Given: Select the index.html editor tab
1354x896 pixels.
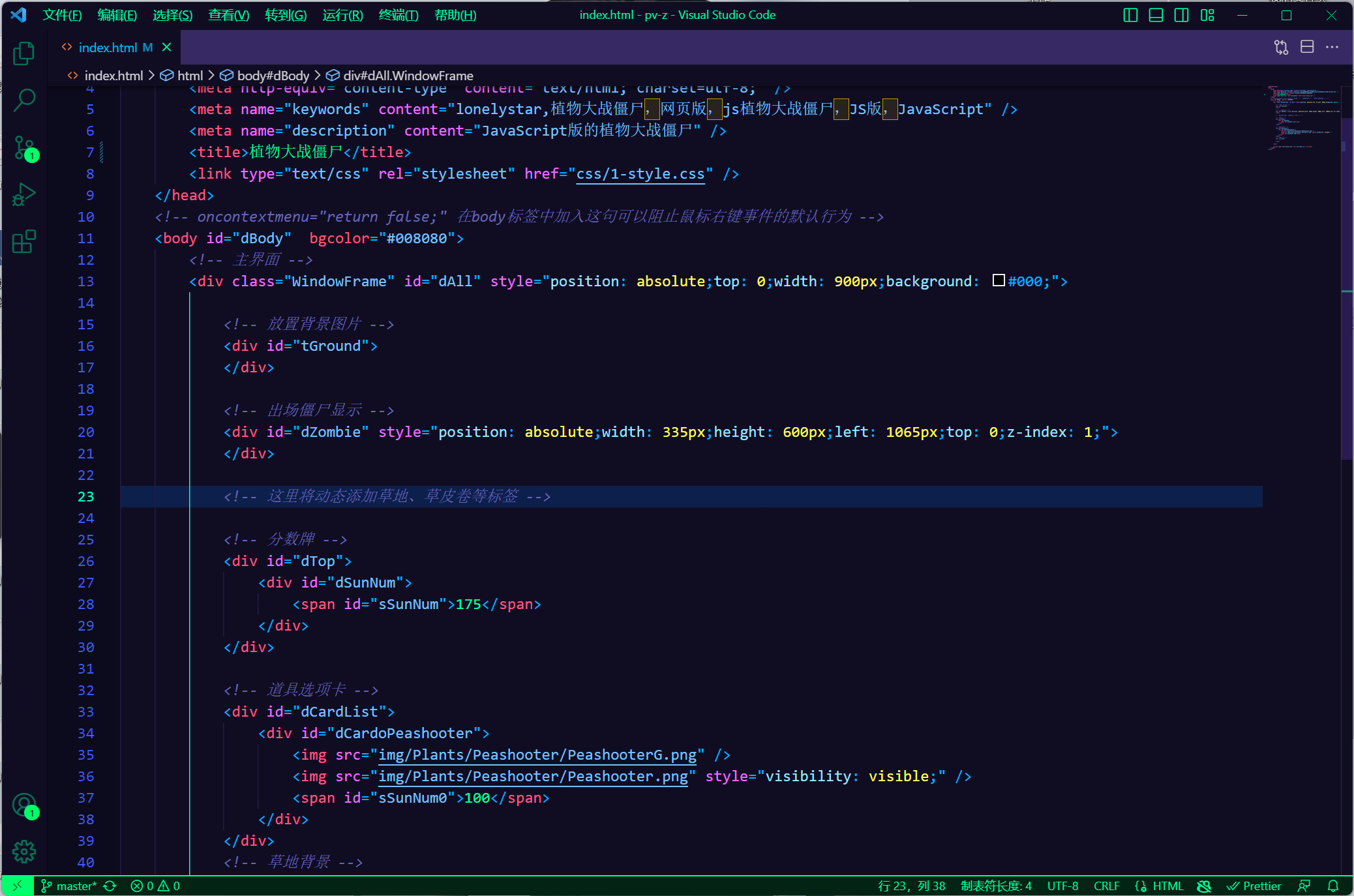Looking at the screenshot, I should click(115, 47).
